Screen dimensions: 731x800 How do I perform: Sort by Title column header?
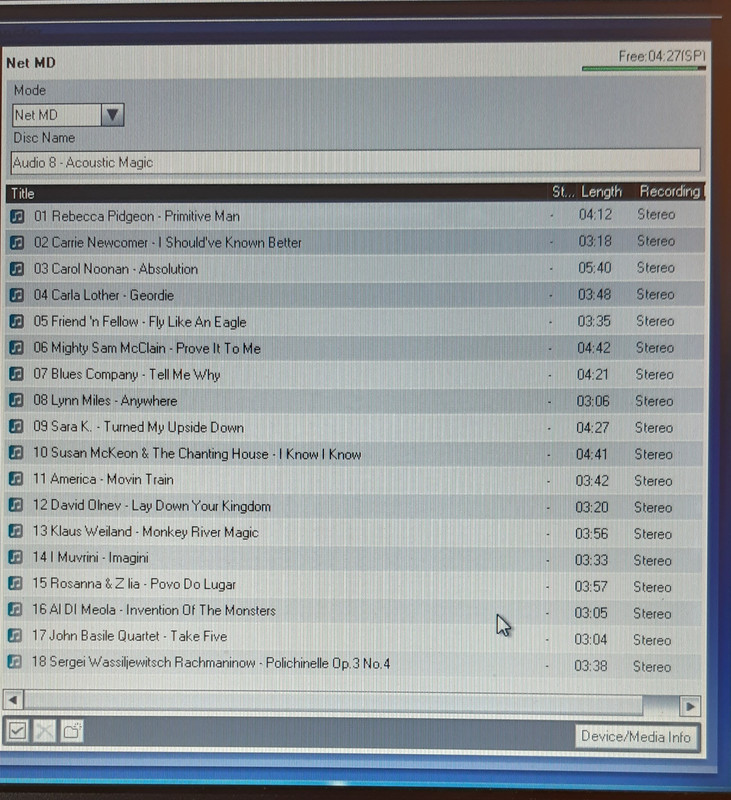22,193
